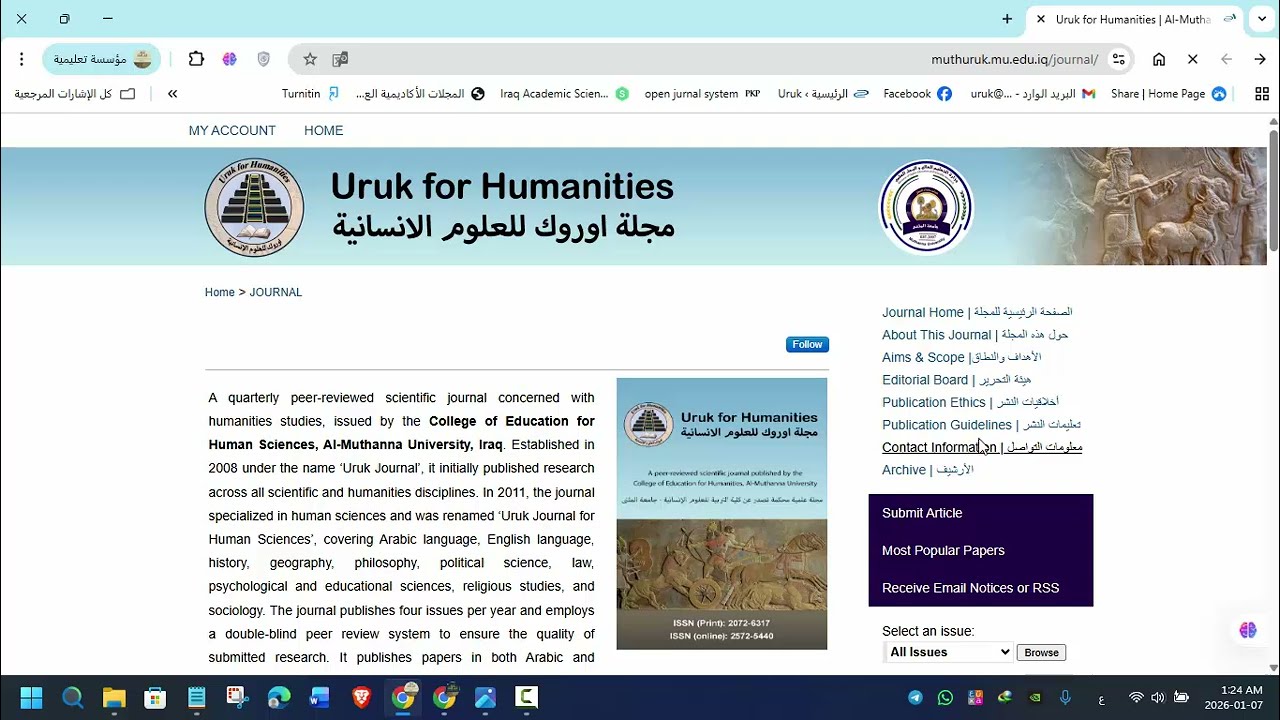1280x720 pixels.
Task: Click the Home breadcrumb link
Action: [x=220, y=292]
